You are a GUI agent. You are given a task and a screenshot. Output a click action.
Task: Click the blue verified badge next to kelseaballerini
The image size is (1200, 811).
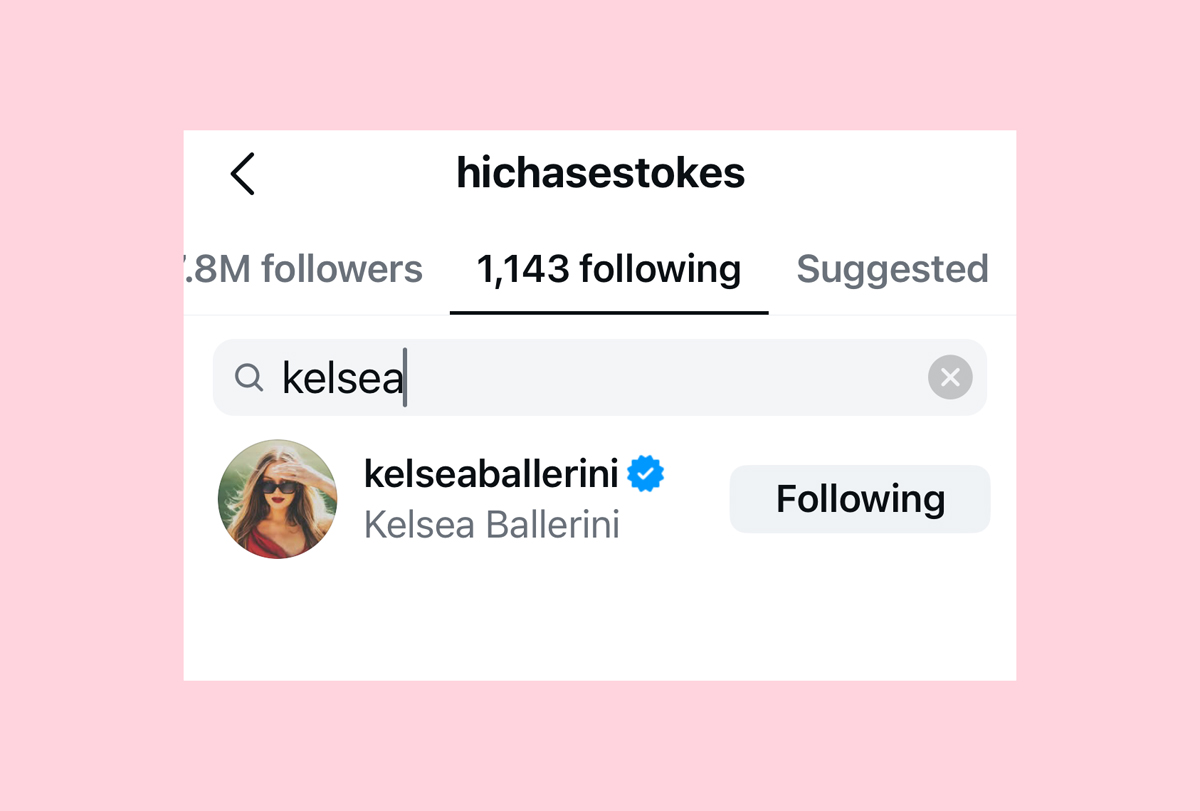click(x=646, y=473)
